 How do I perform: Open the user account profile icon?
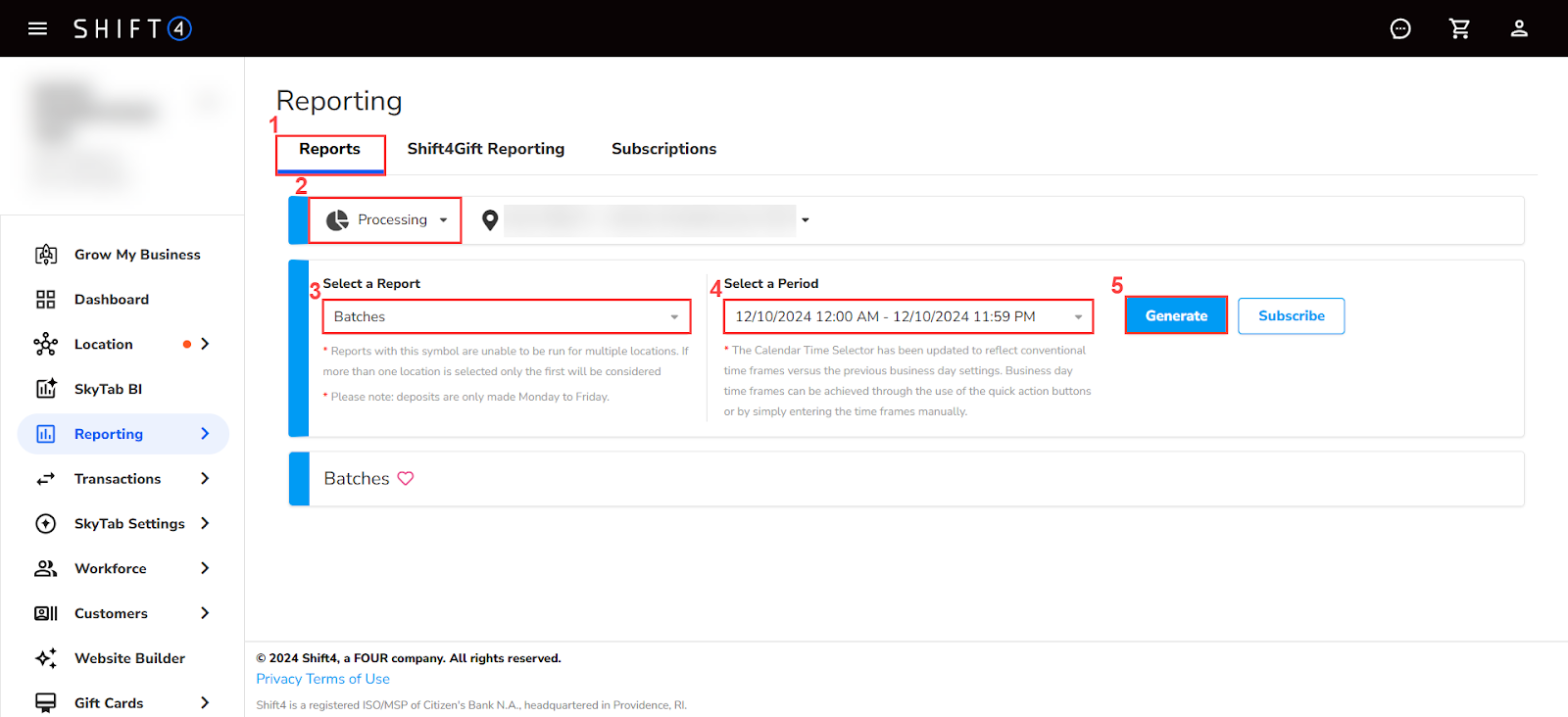1519,28
